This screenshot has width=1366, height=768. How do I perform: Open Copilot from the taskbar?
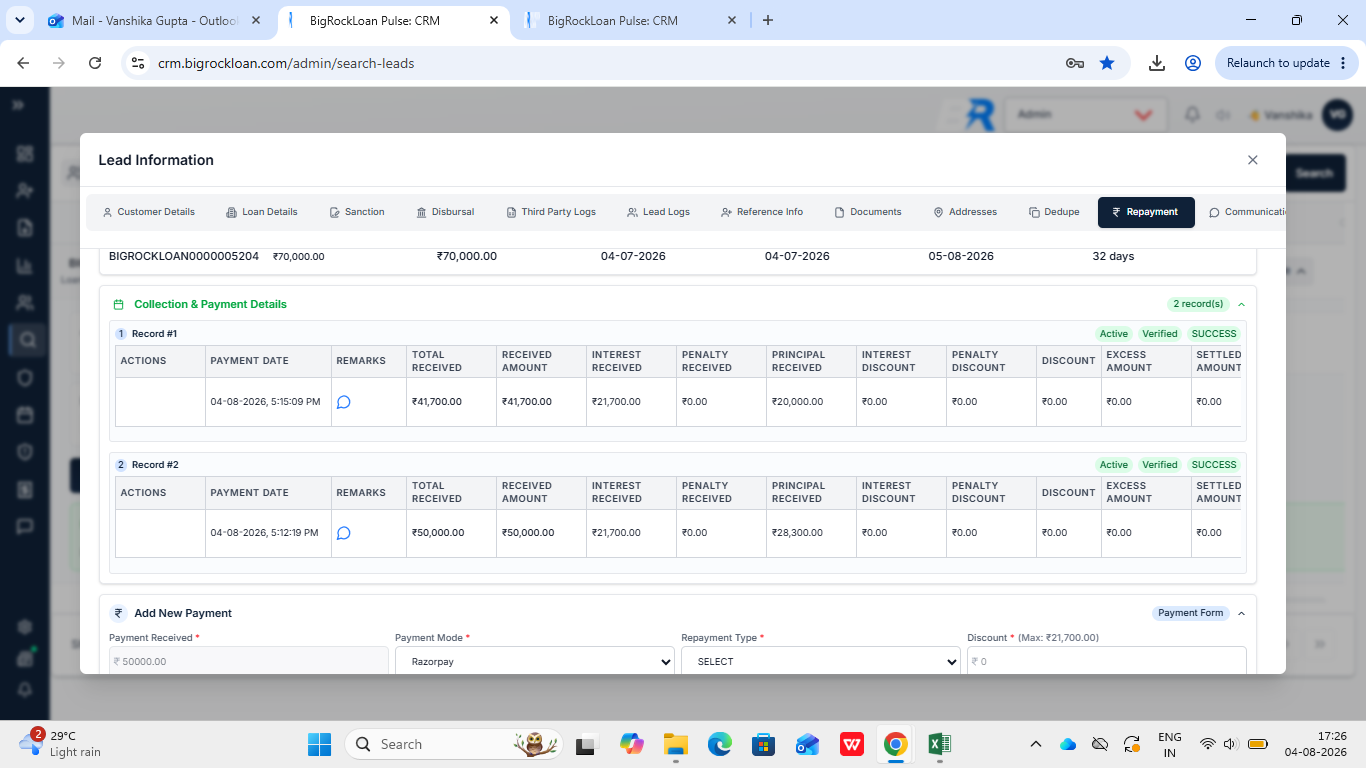click(632, 744)
